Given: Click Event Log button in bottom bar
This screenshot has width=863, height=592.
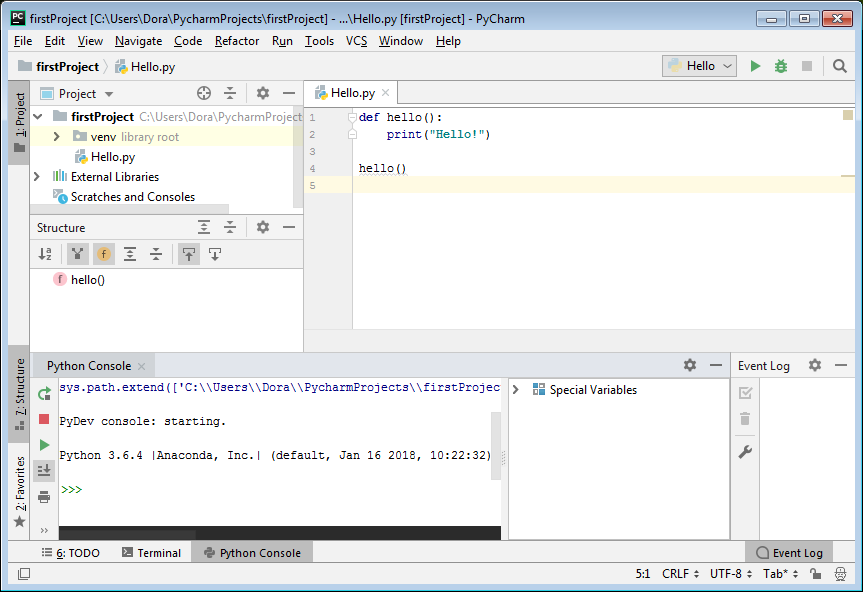Looking at the screenshot, I should tap(789, 553).
